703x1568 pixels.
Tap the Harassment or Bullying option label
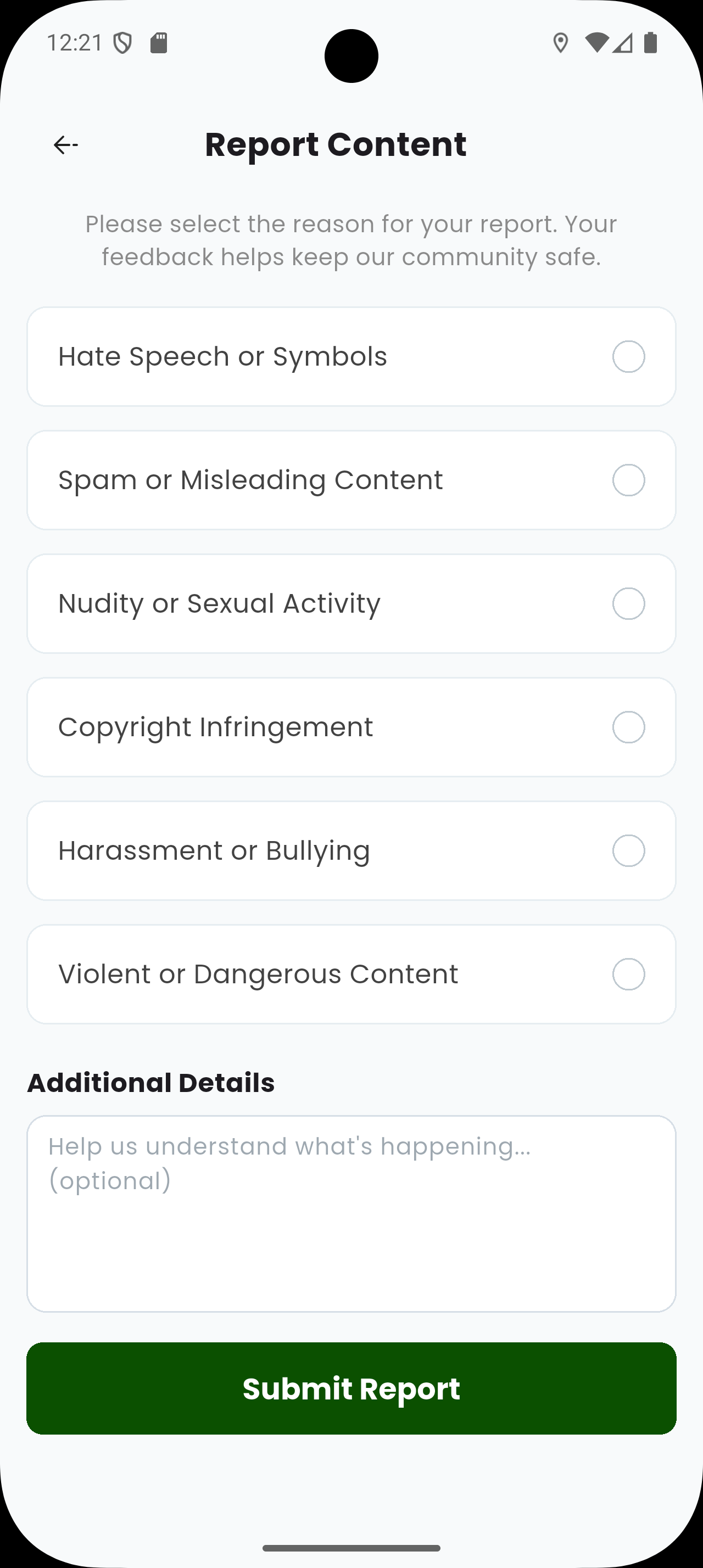214,851
